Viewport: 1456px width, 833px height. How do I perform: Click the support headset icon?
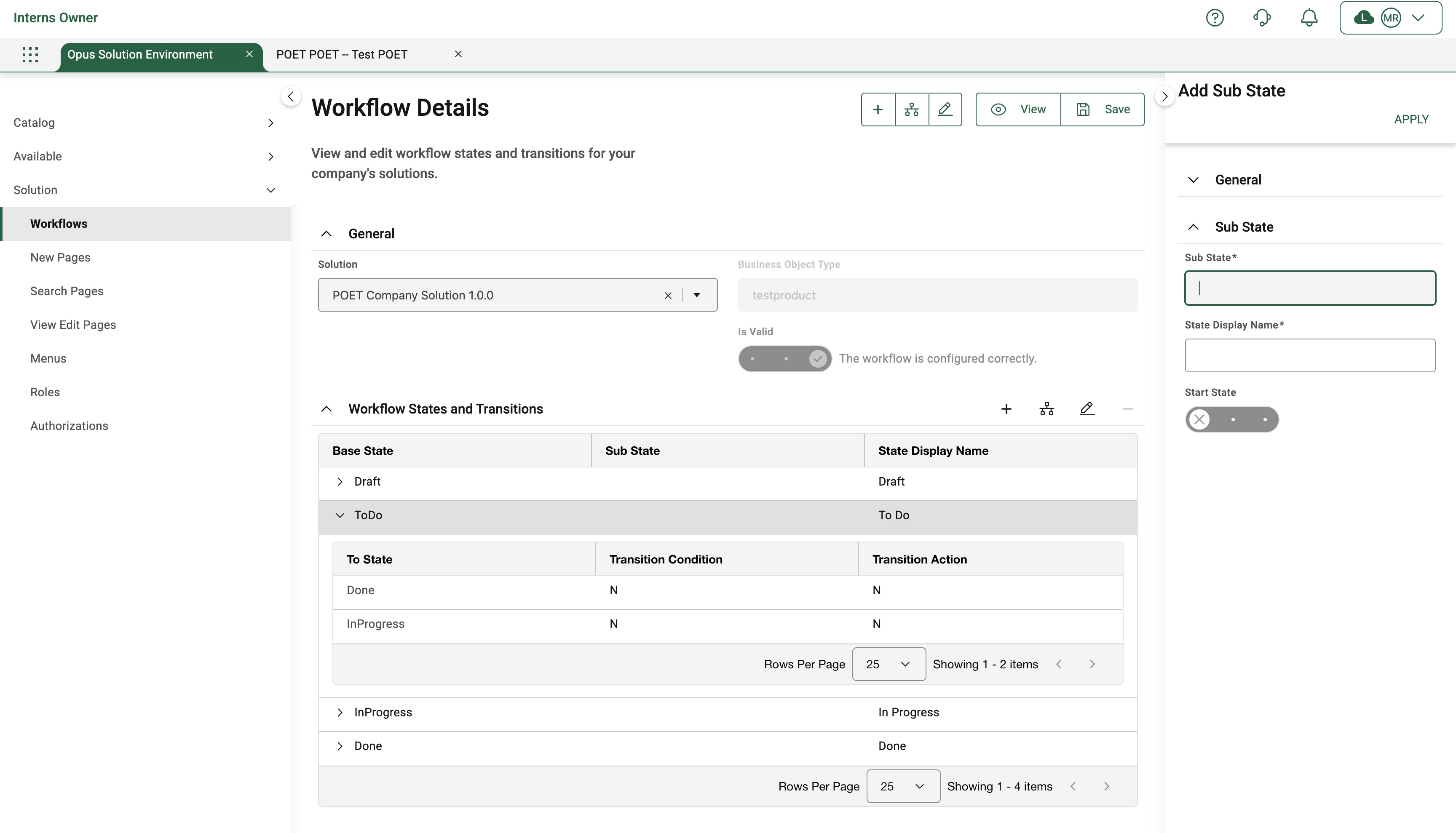point(1262,18)
